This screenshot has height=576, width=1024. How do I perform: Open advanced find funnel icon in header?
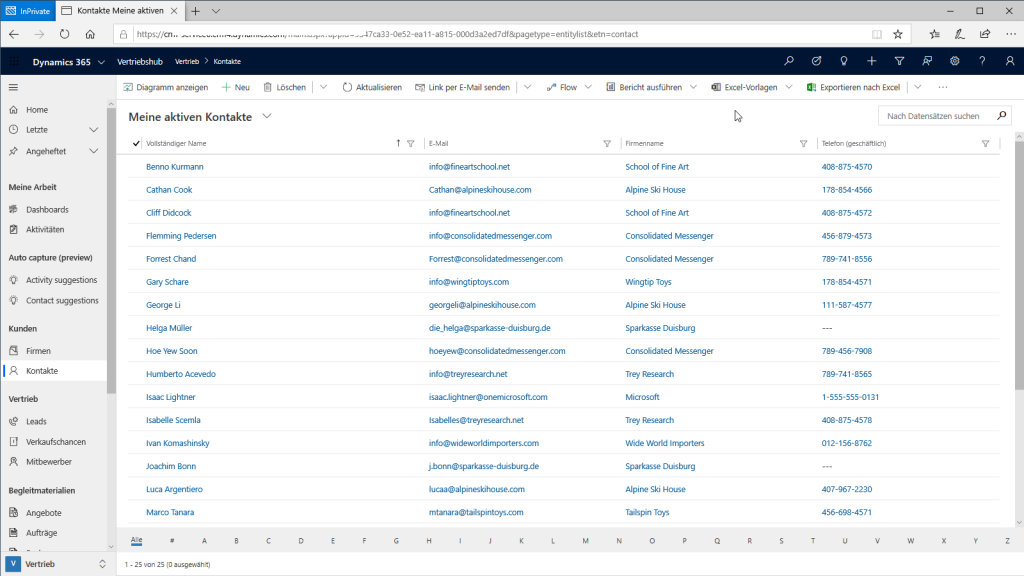pos(899,61)
